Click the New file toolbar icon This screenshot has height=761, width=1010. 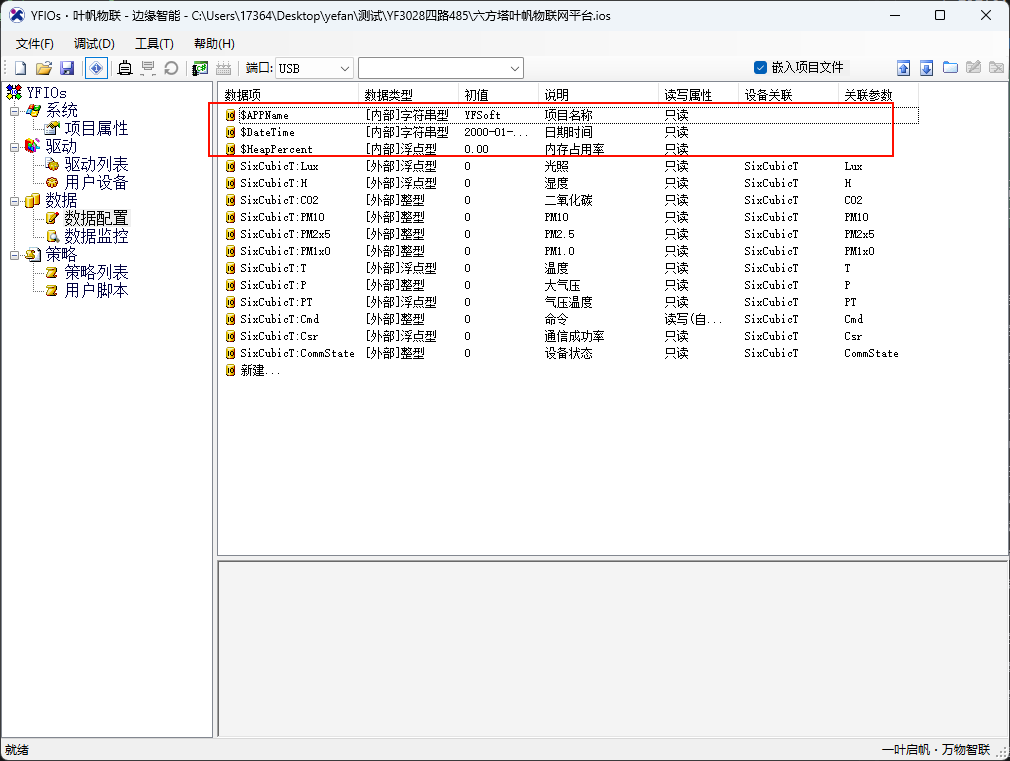point(20,68)
